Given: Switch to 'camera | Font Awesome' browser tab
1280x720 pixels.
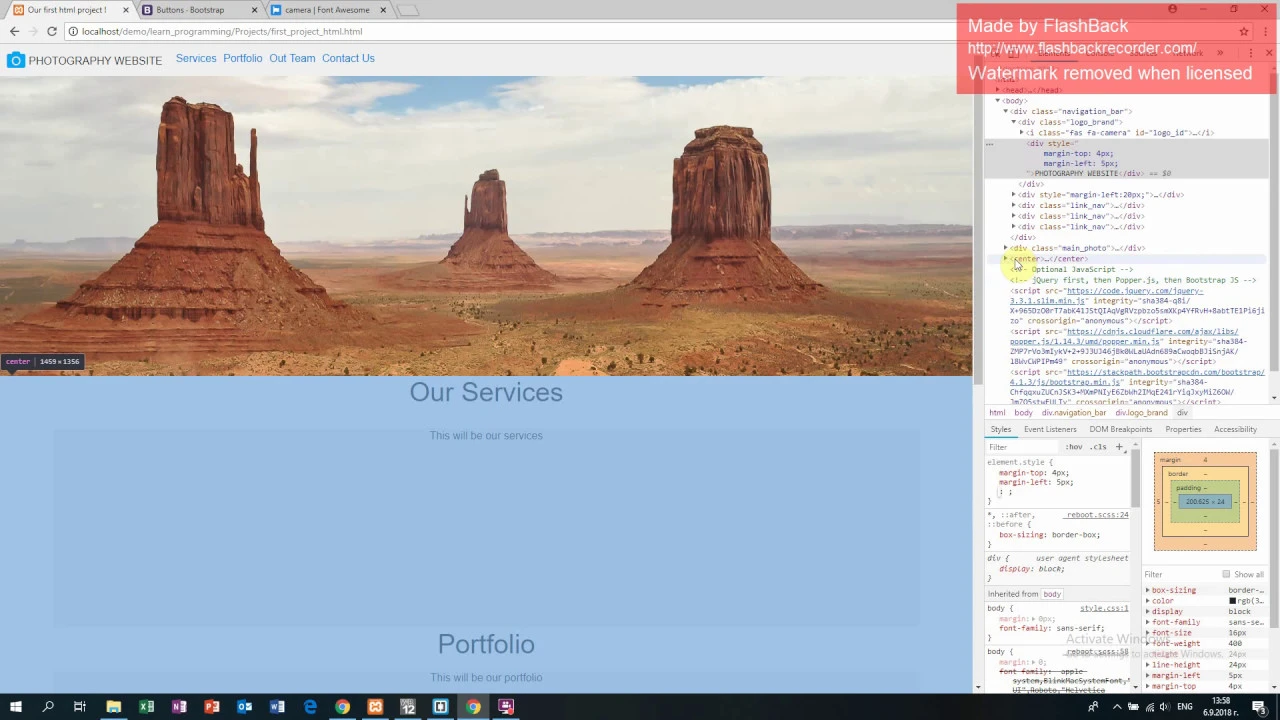Looking at the screenshot, I should point(326,10).
